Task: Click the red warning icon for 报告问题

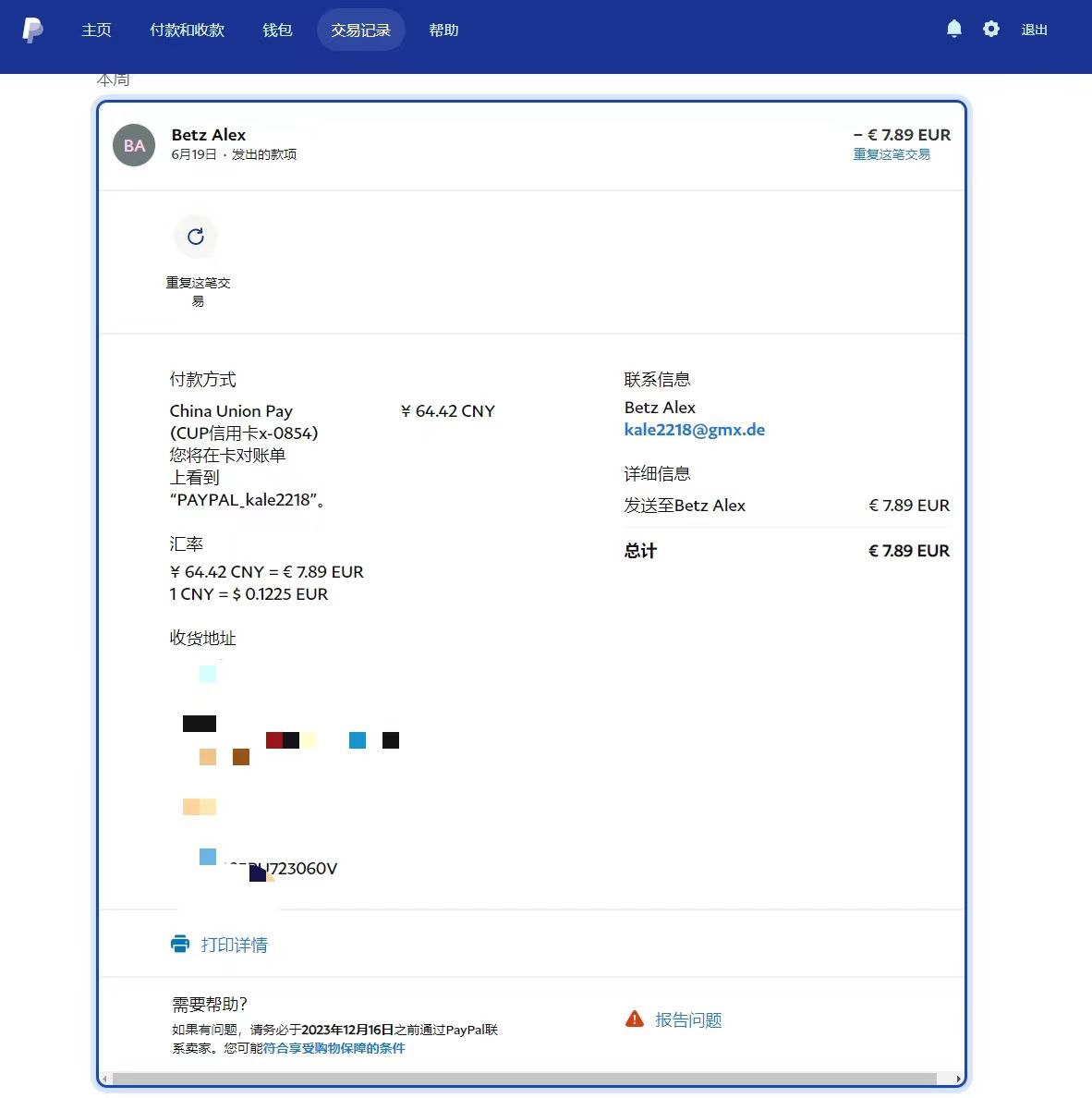Action: coord(635,1019)
